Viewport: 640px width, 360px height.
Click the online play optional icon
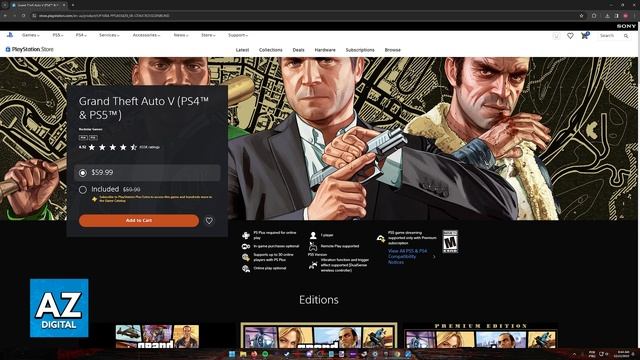click(246, 269)
